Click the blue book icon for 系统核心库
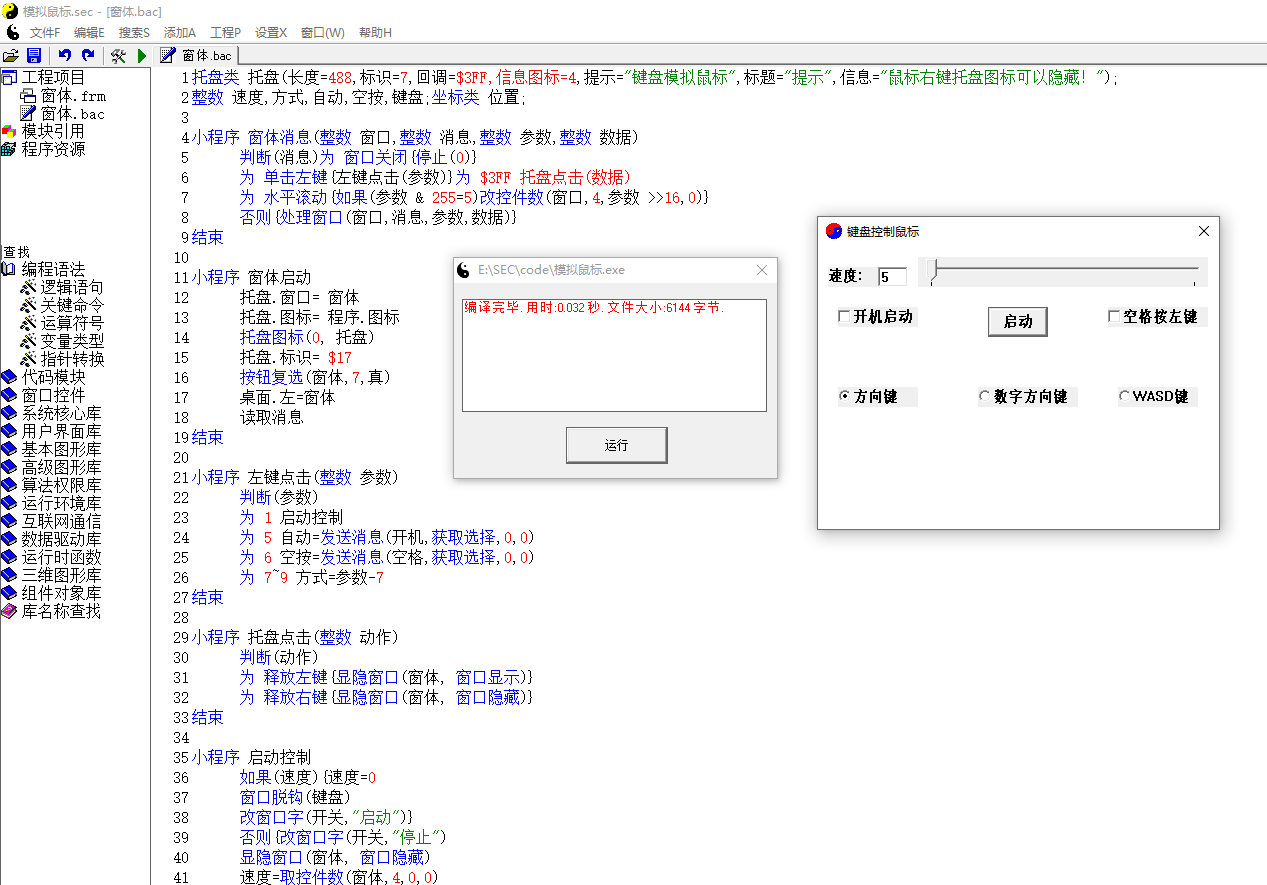 click(10, 413)
